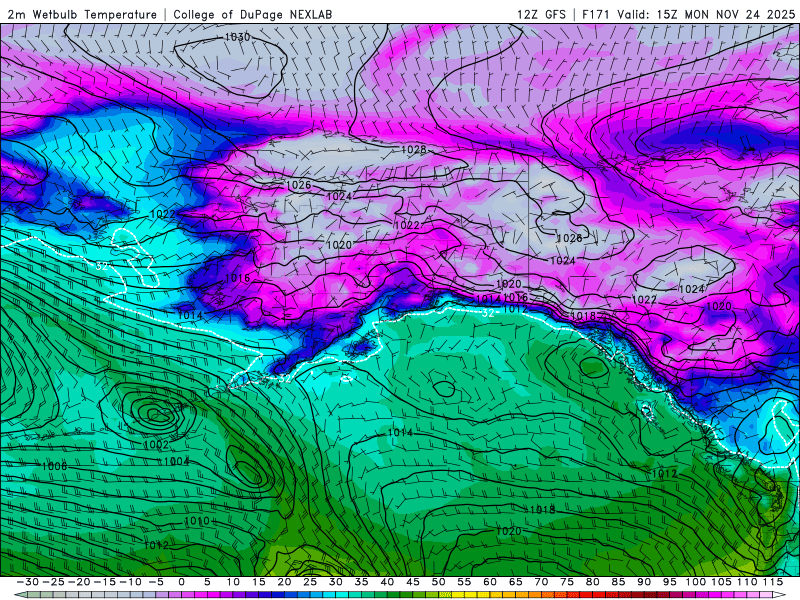Image resolution: width=800 pixels, height=600 pixels.
Task: Click the '90' value on the color scale
Action: (x=644, y=582)
